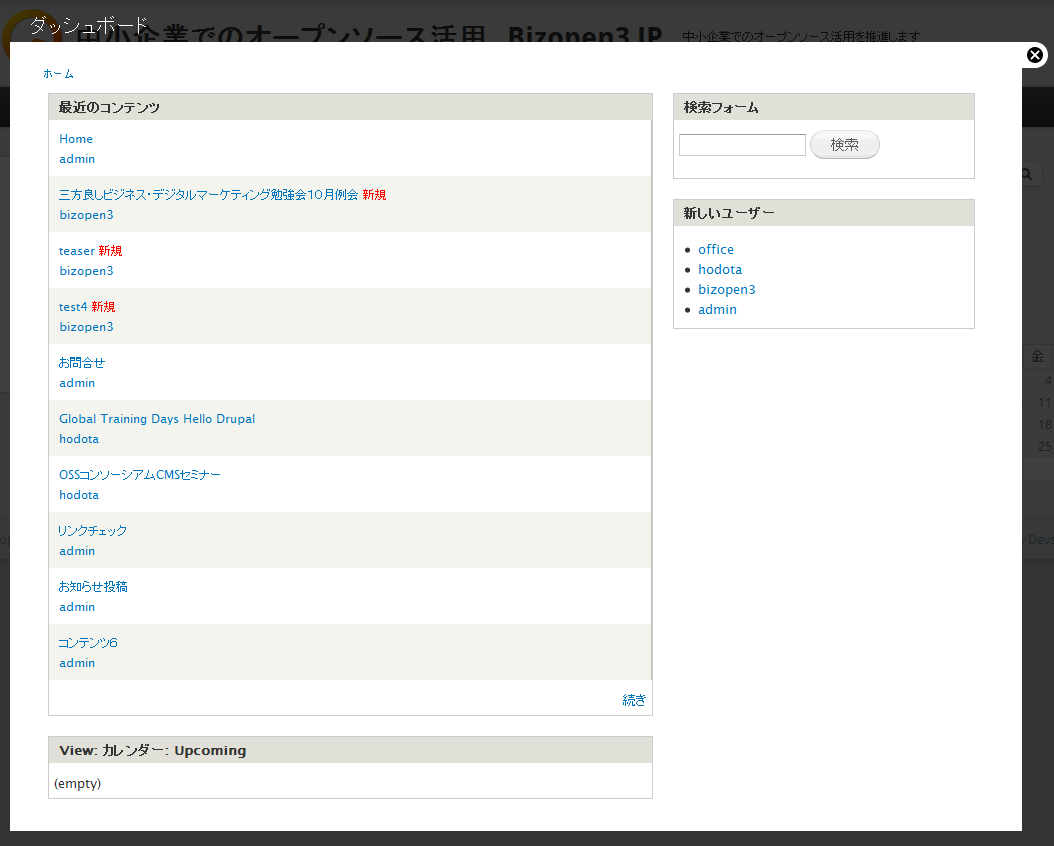Click the 新規 marker beside test4
The image size is (1054, 846).
(104, 307)
